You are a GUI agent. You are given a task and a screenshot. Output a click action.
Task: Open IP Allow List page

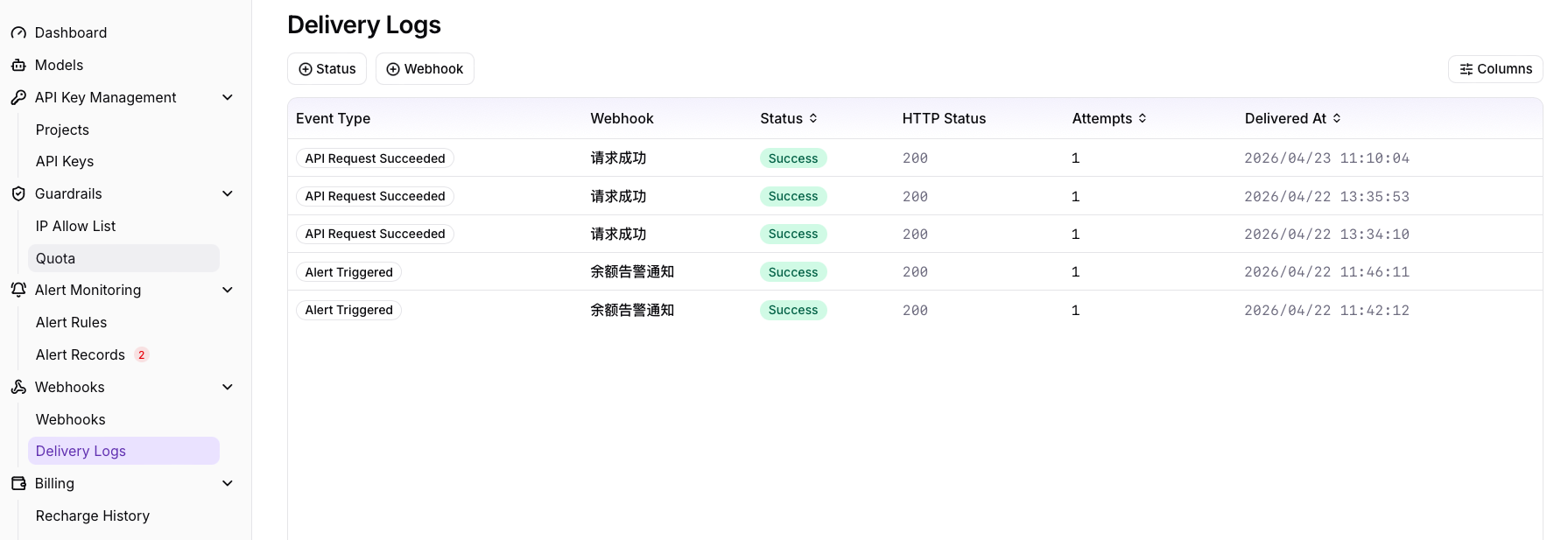pyautogui.click(x=75, y=226)
